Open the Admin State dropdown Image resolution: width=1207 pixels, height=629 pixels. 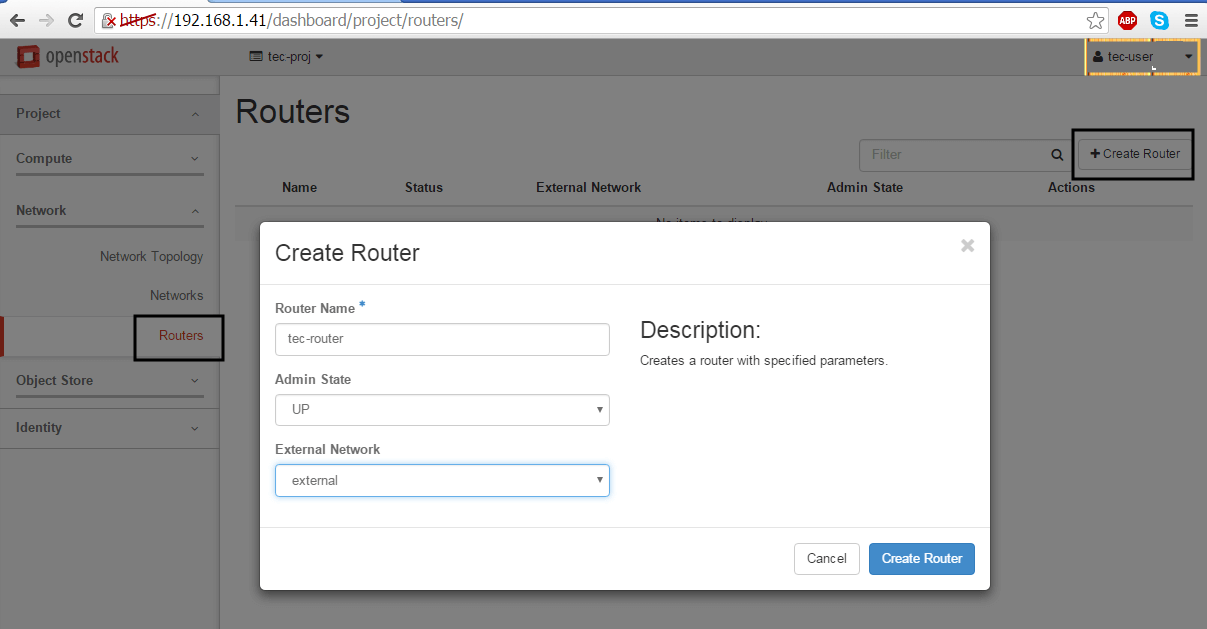point(442,410)
